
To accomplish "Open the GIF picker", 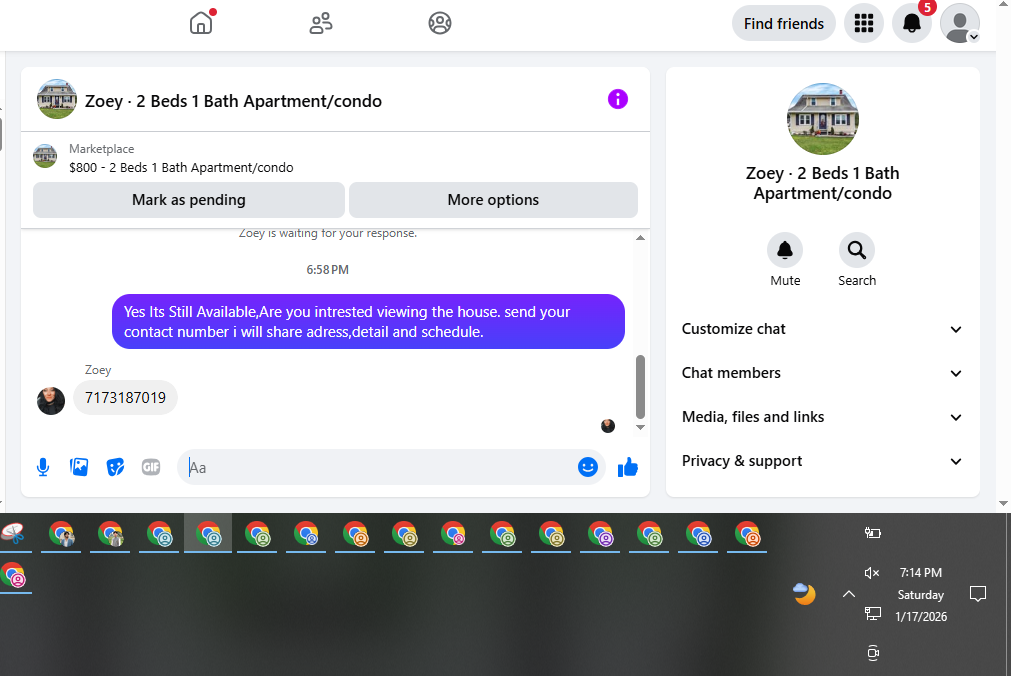I will point(151,467).
